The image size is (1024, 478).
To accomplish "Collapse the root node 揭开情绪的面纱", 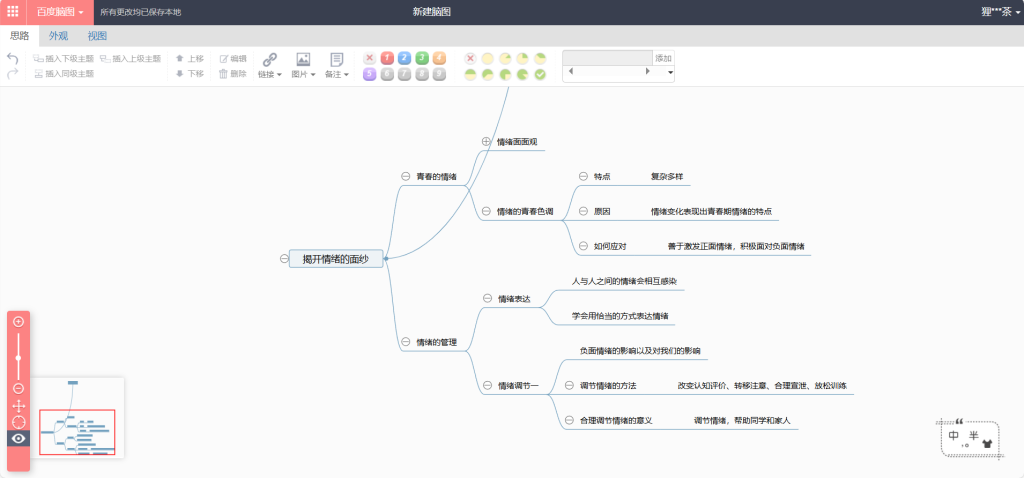I will tap(284, 259).
